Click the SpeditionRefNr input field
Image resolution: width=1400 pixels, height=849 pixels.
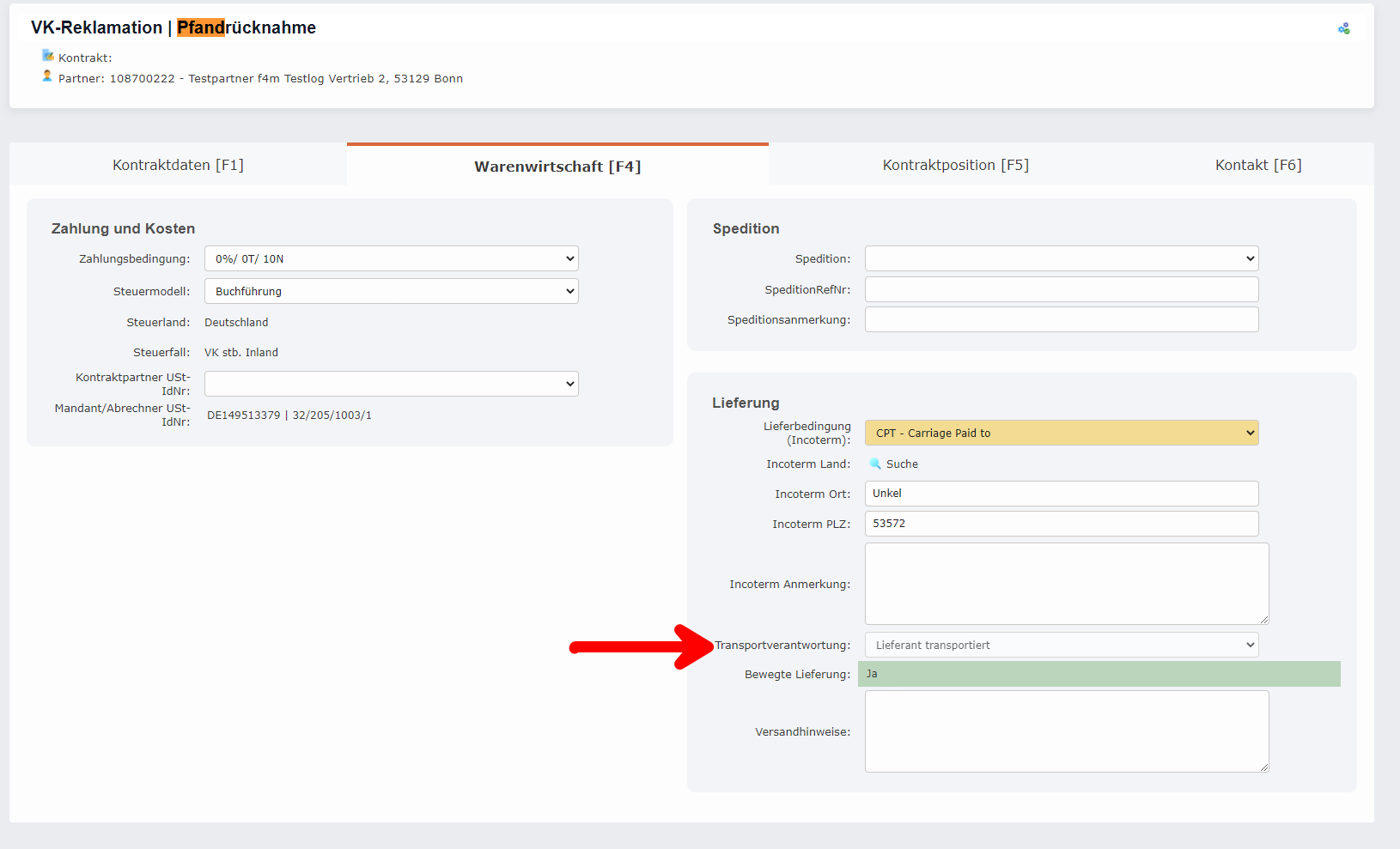(x=1062, y=289)
